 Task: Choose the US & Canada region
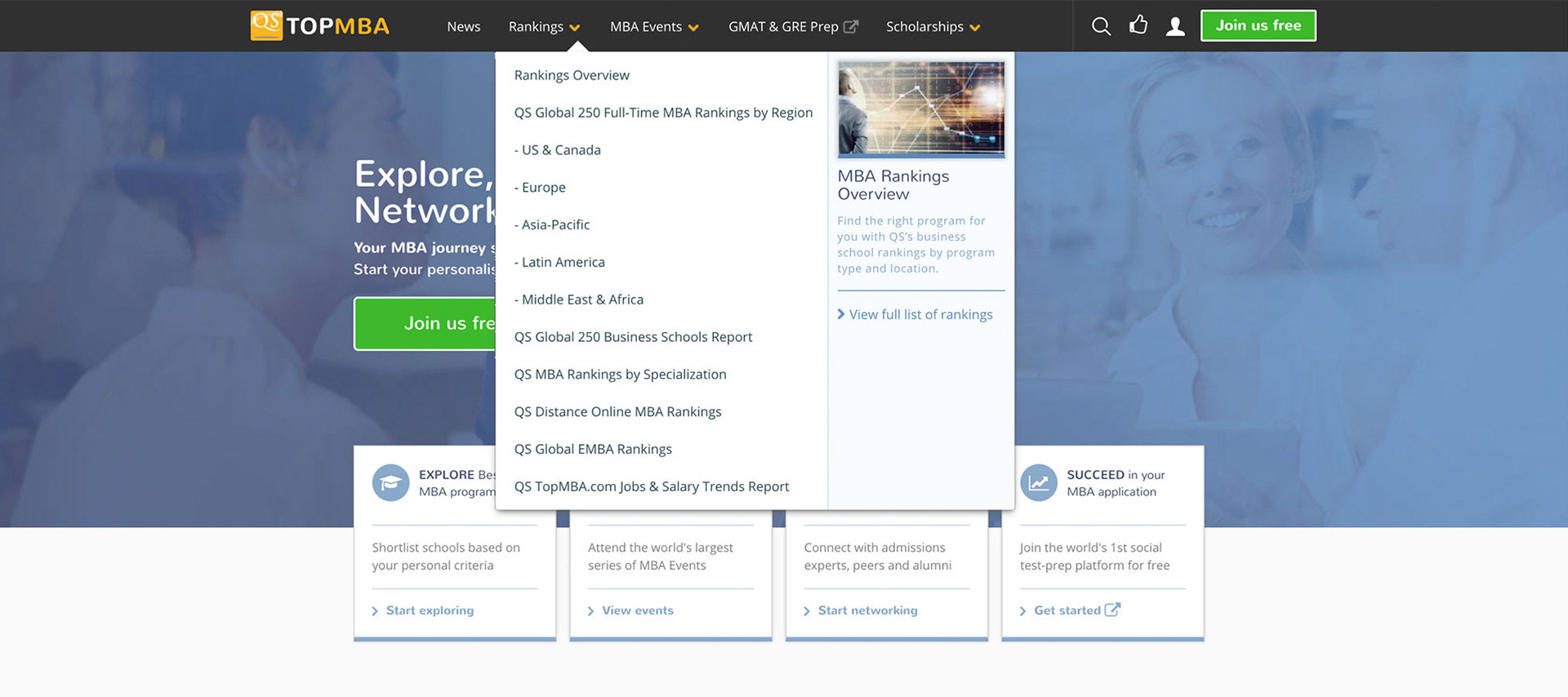click(x=558, y=150)
